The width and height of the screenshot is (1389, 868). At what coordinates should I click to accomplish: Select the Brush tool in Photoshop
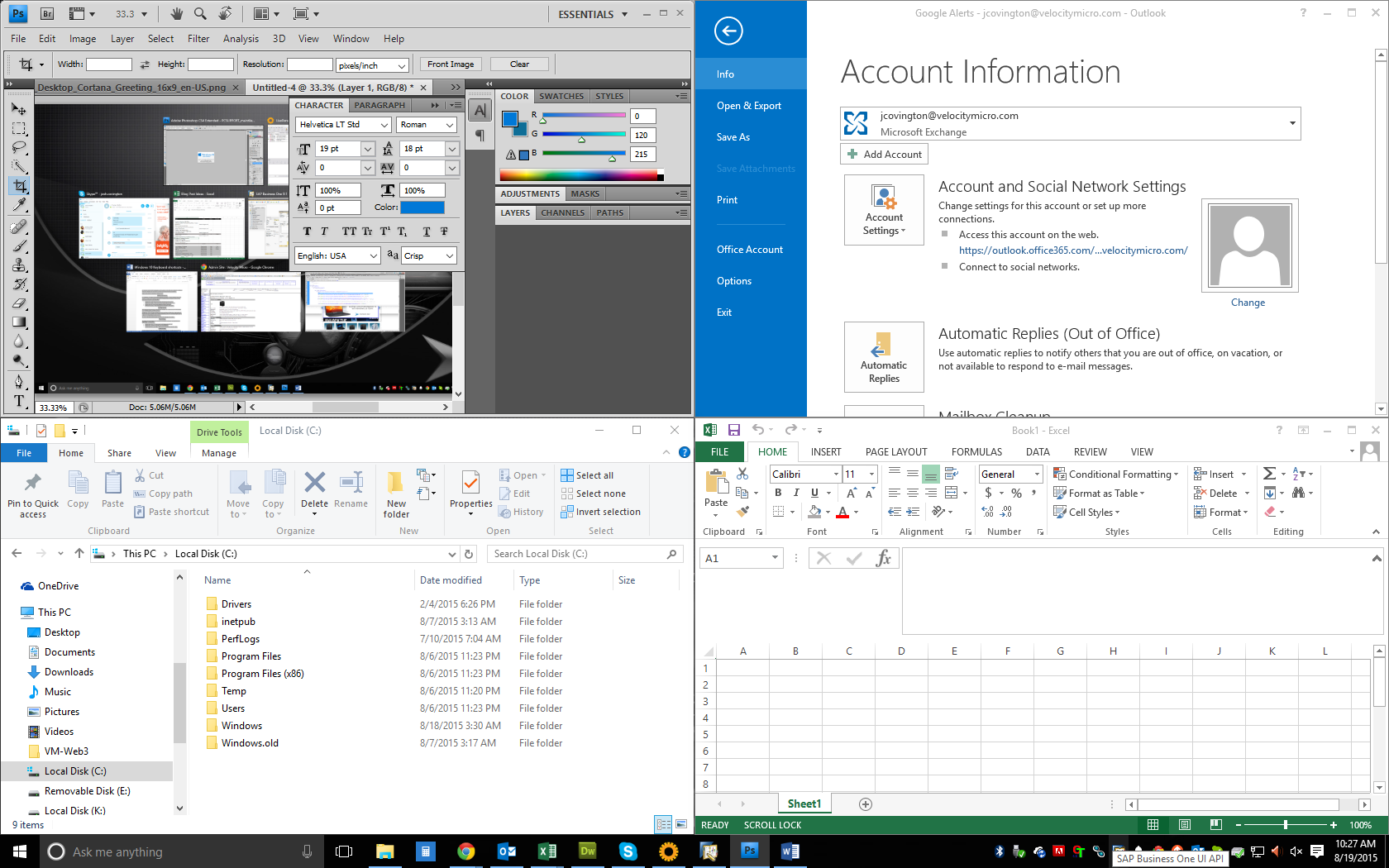pyautogui.click(x=19, y=246)
